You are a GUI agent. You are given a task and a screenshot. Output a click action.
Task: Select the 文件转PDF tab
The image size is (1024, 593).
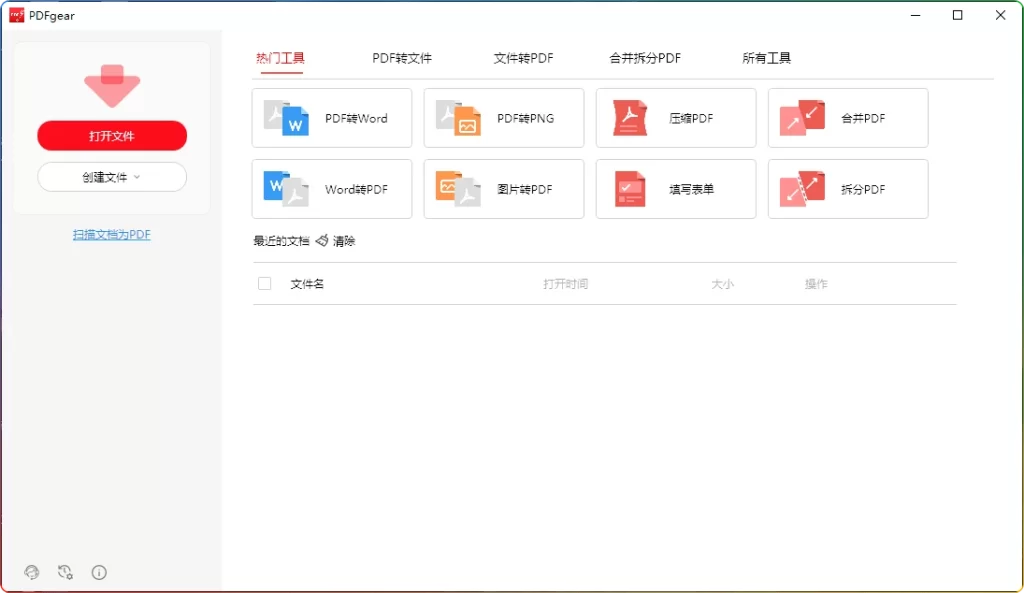coord(523,58)
